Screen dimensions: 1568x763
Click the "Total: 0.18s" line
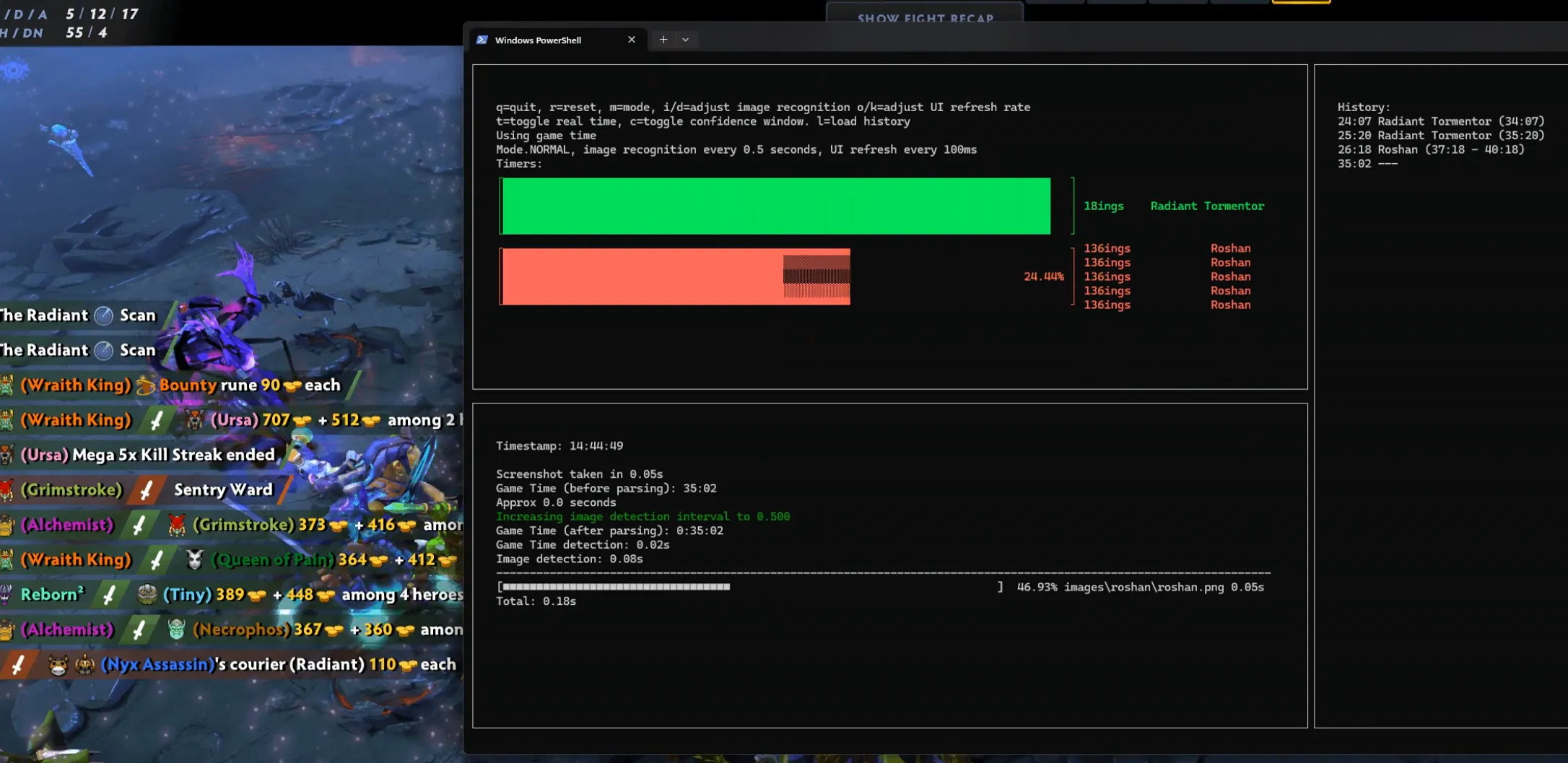pos(536,601)
